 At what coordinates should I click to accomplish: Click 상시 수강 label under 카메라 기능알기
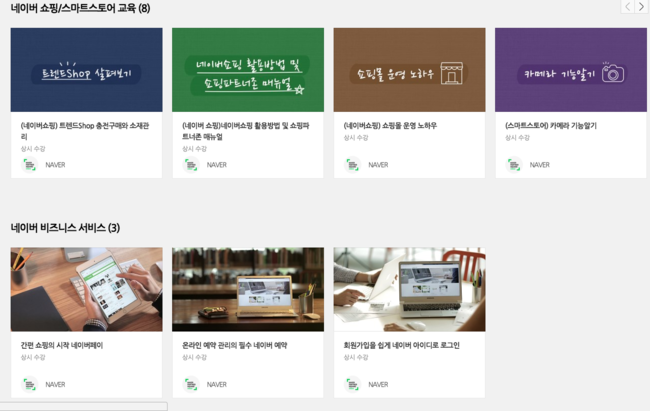pos(517,138)
